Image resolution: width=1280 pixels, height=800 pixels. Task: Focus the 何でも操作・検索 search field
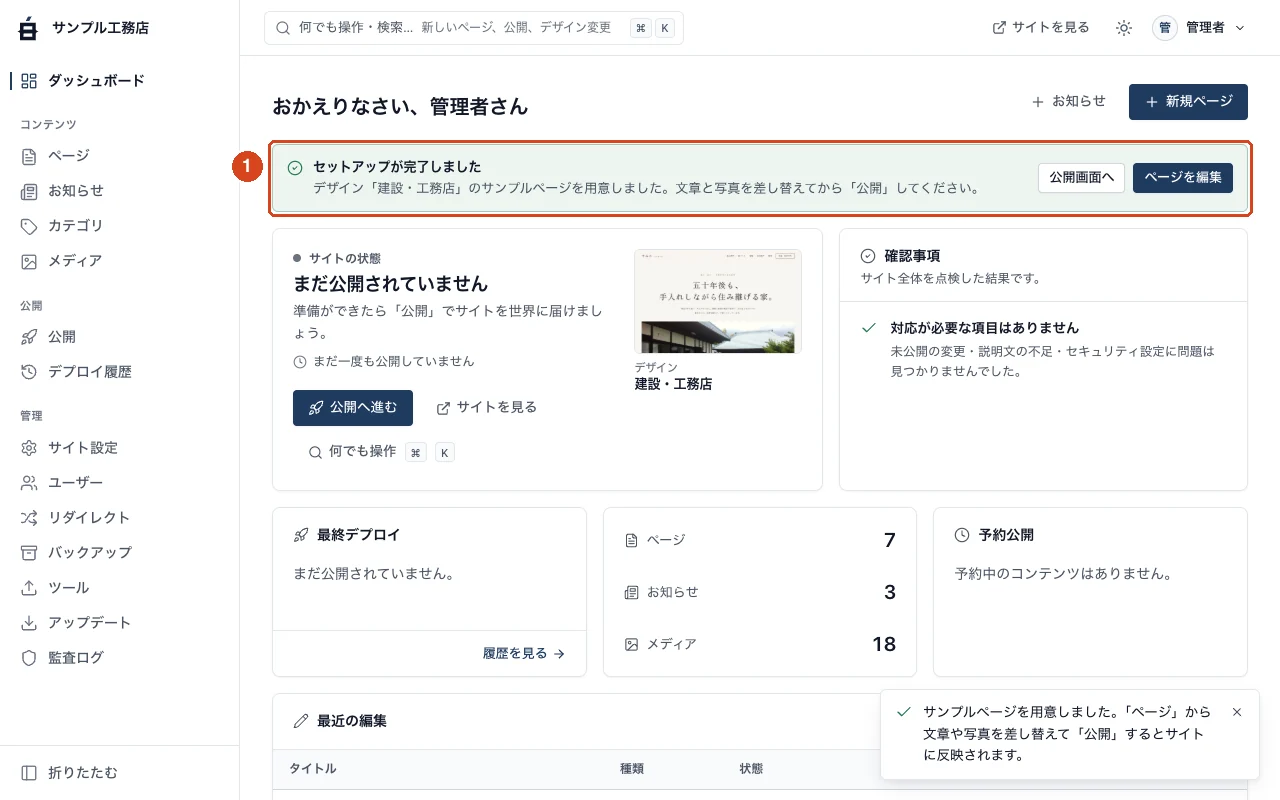(474, 28)
